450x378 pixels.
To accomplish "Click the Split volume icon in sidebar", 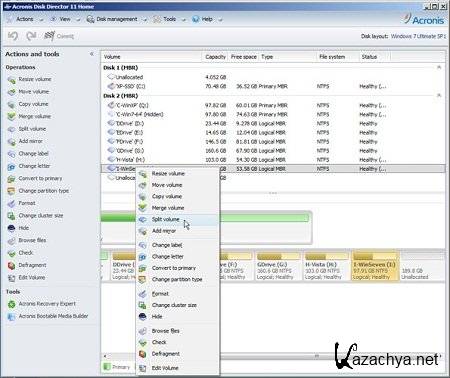I will 11,129.
